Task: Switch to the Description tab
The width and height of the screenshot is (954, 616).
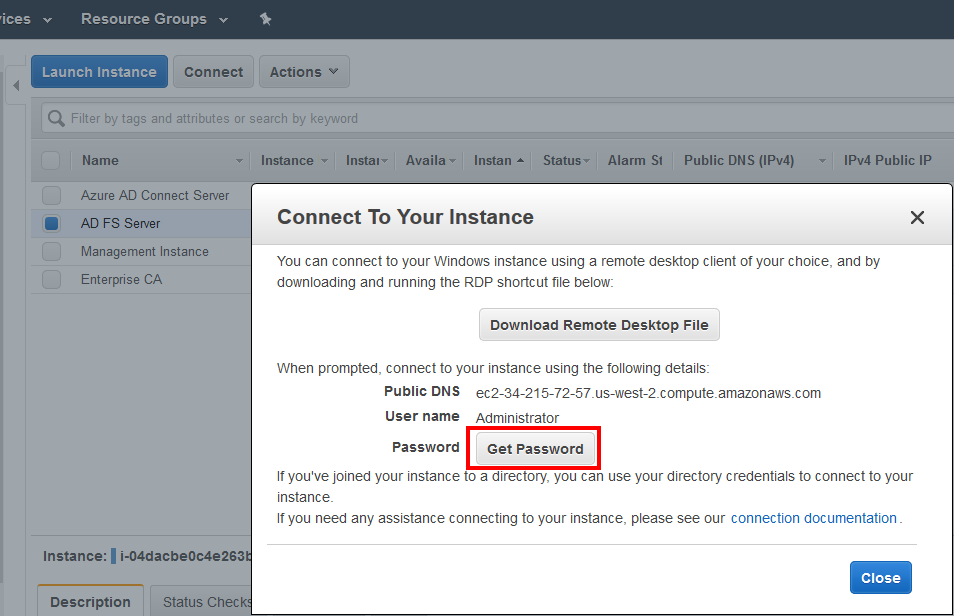Action: [89, 602]
